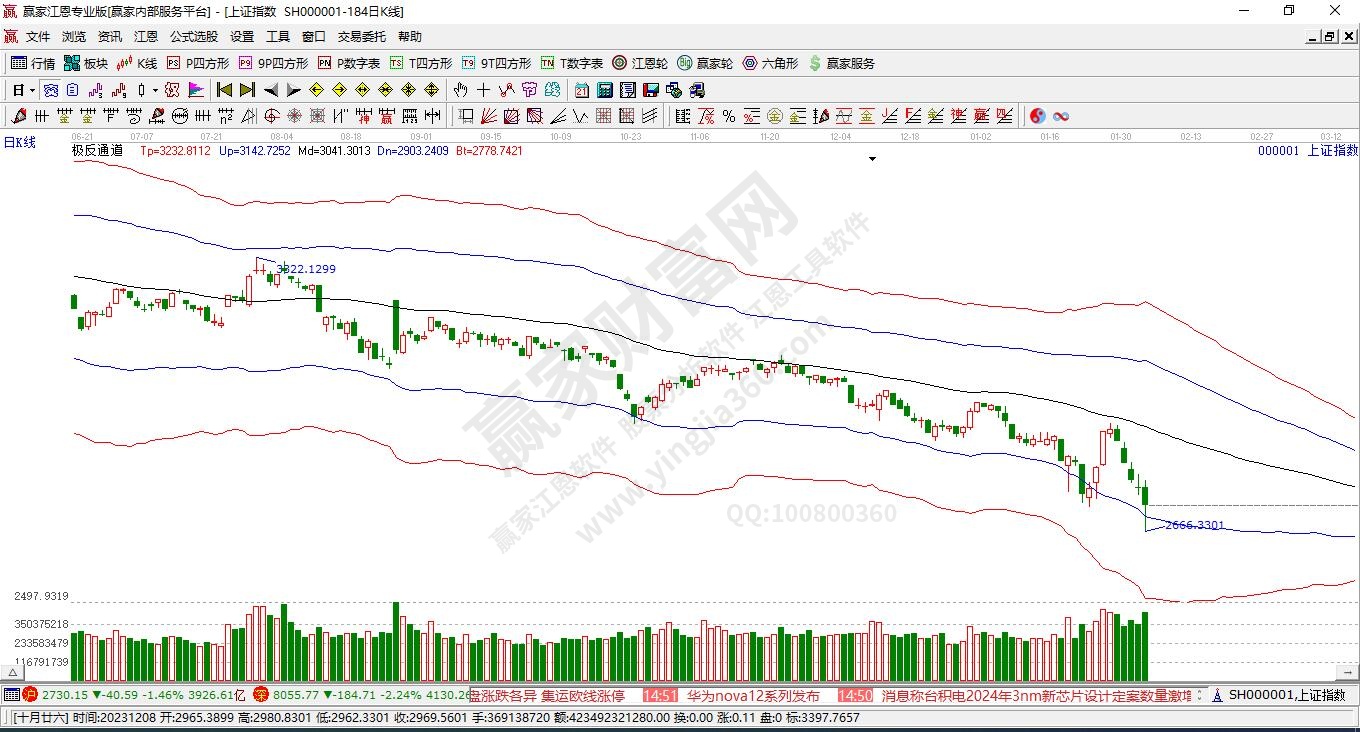
Task: Click the hand pan tool icon
Action: [460, 90]
